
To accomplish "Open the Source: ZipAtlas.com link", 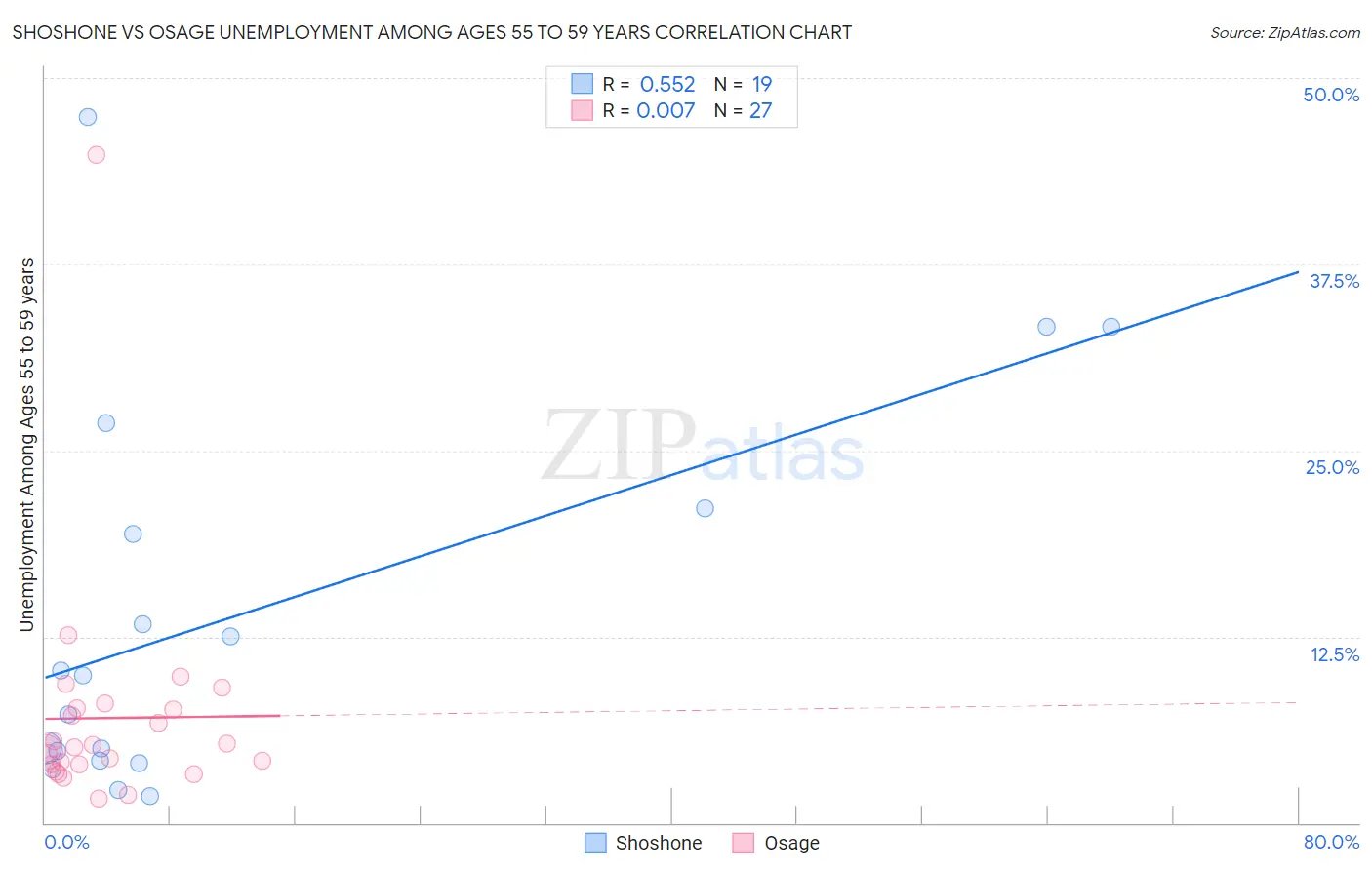I will (x=1285, y=32).
